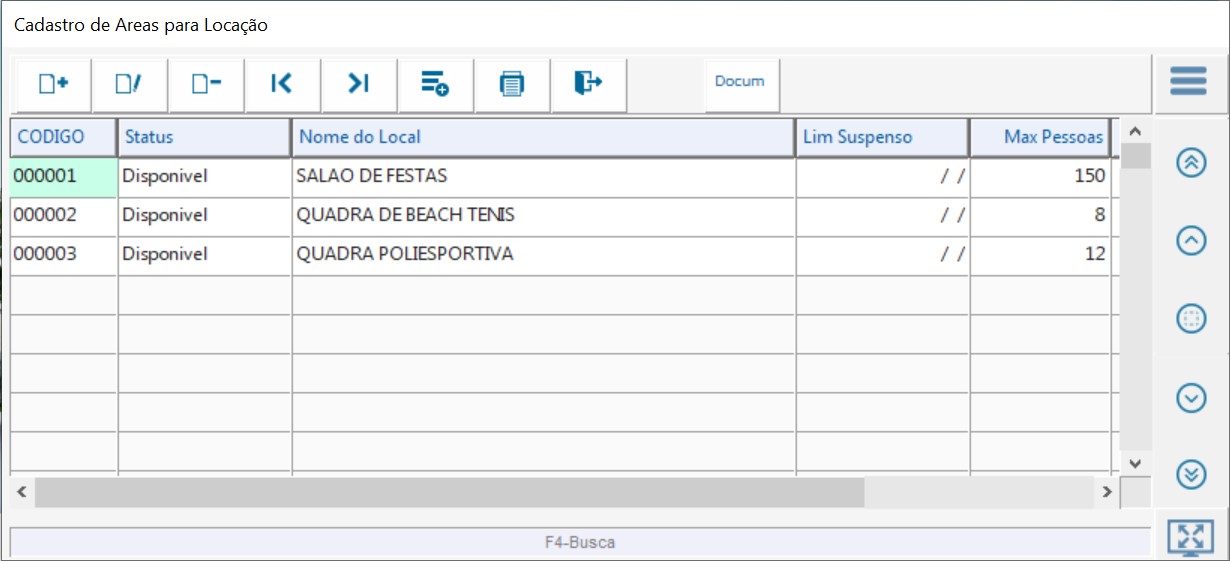Exit the form with door icon

[x=588, y=85]
